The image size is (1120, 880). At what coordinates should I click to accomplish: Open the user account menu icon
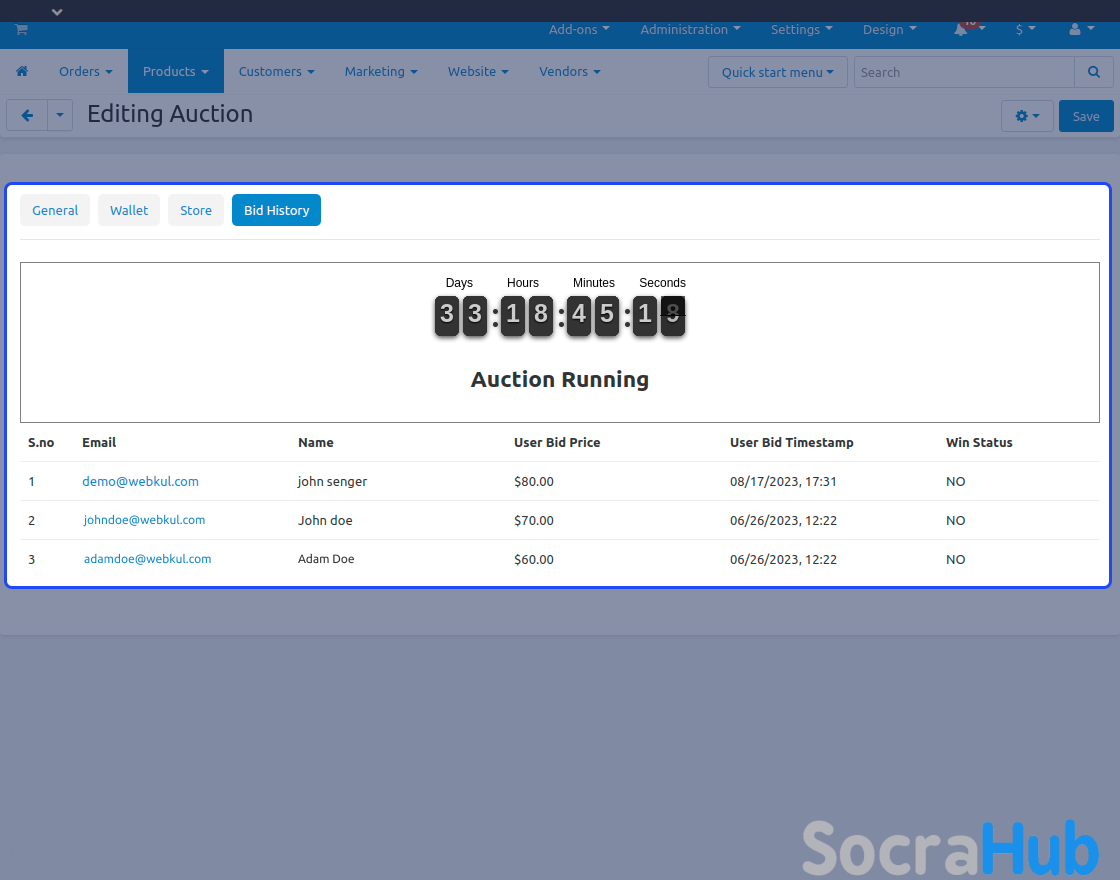[1081, 29]
